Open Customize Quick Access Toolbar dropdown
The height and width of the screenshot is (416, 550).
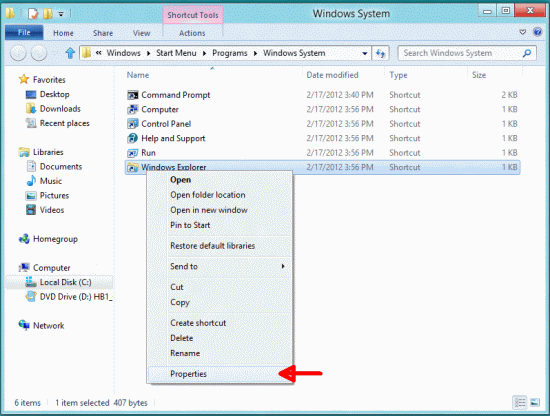pos(61,14)
